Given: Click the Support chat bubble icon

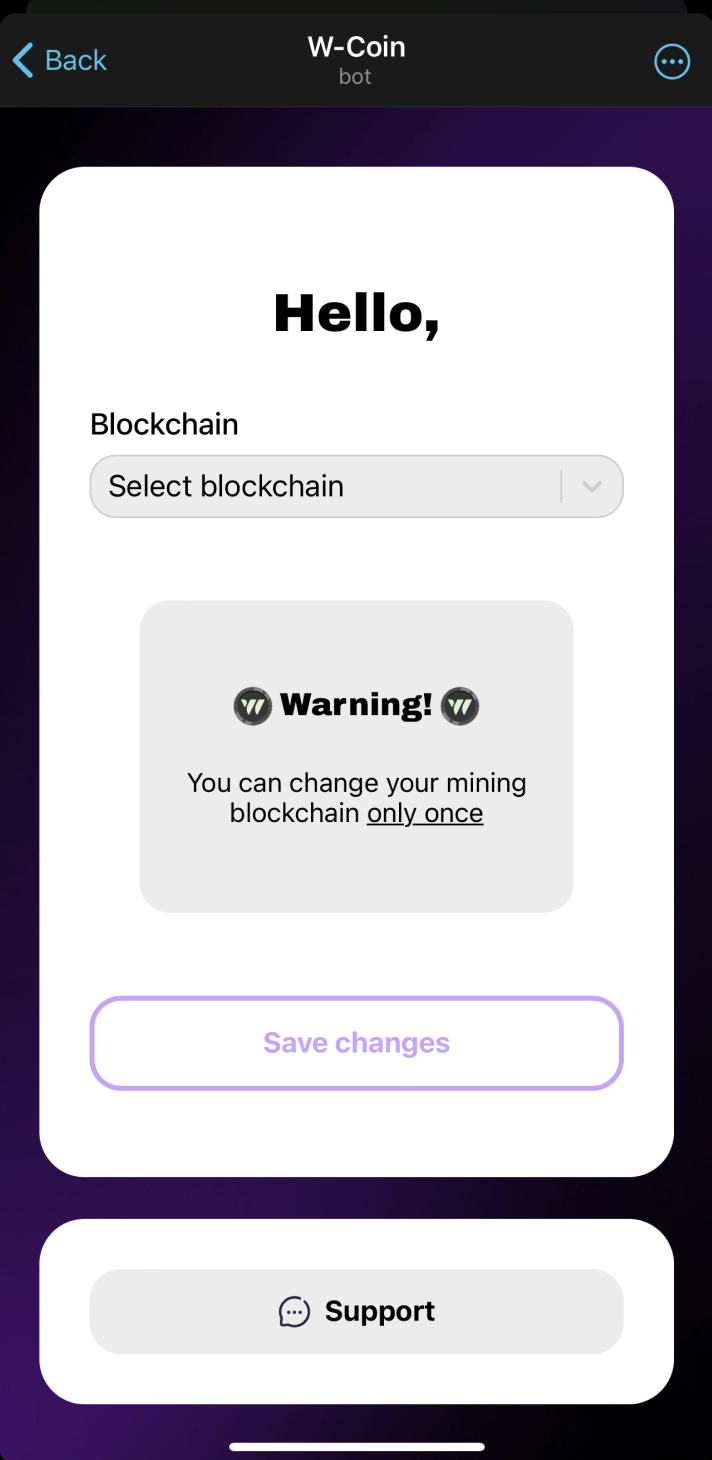Looking at the screenshot, I should tap(294, 1312).
